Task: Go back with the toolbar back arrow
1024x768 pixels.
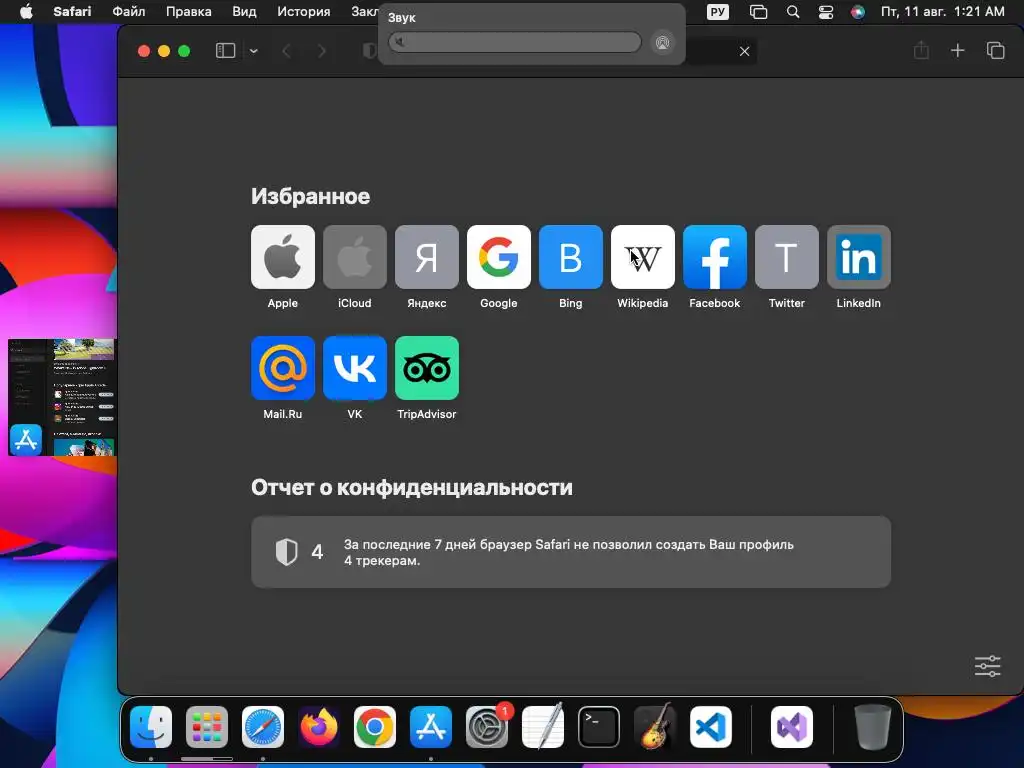Action: [x=286, y=51]
